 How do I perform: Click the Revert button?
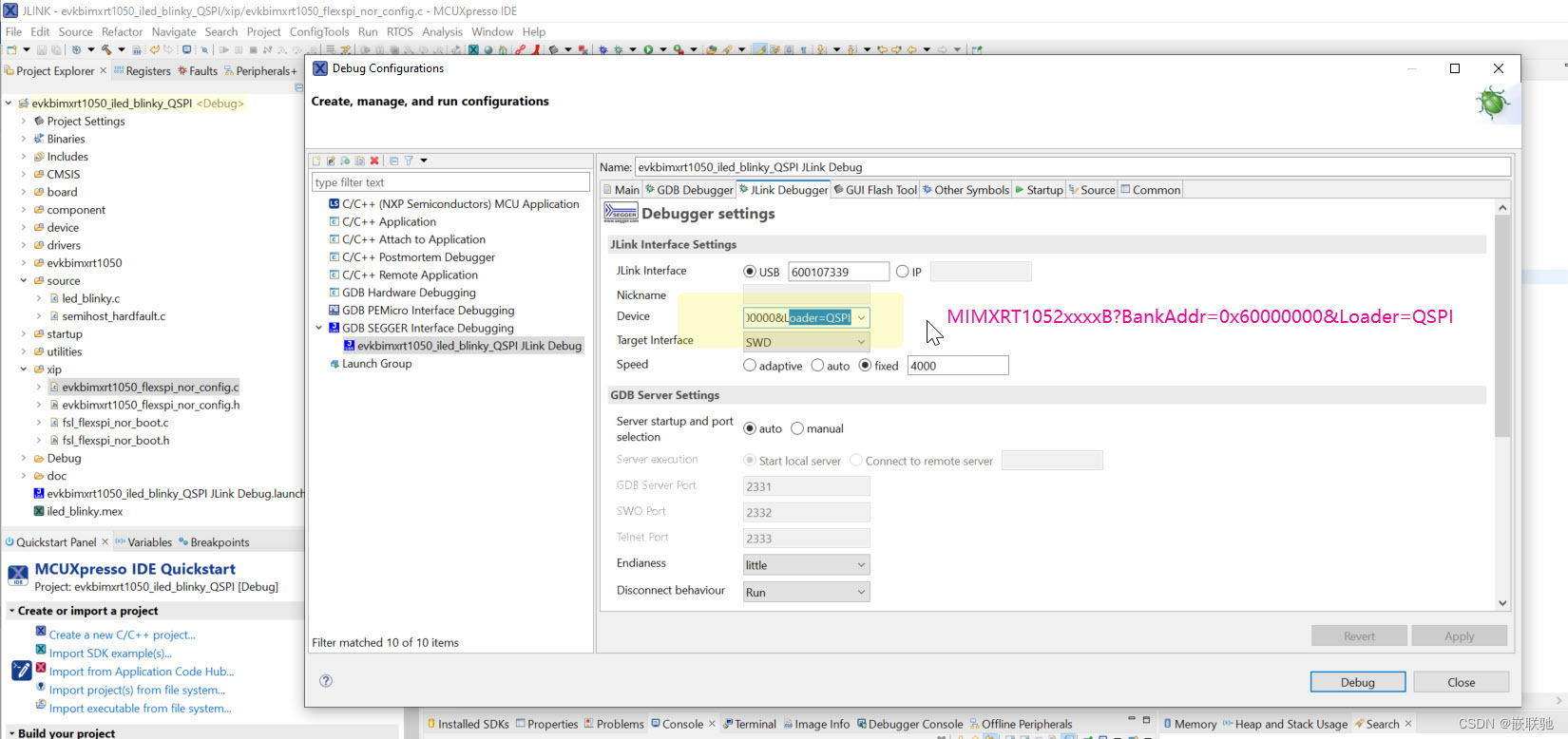point(1359,636)
